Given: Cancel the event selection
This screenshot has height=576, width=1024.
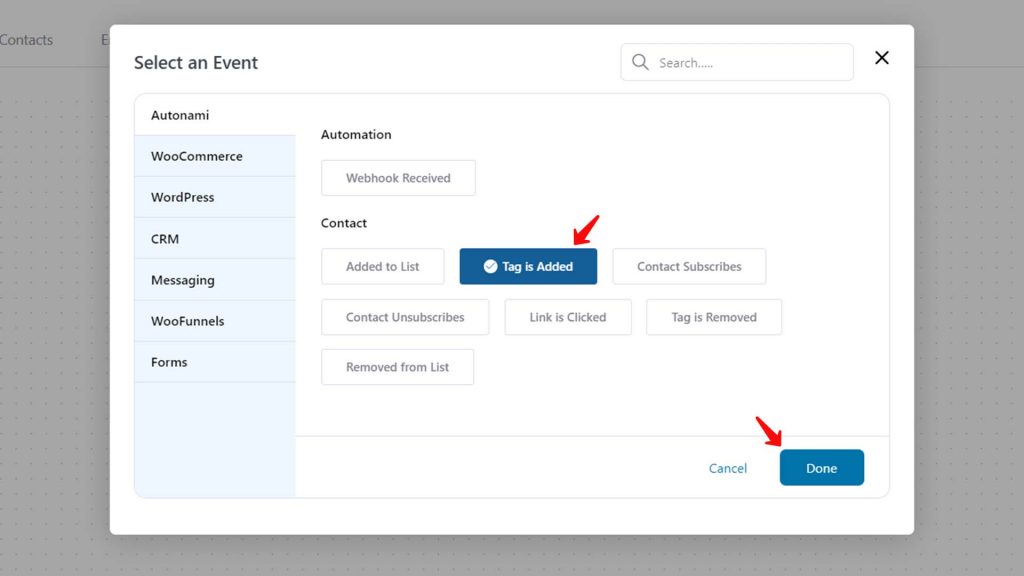Looking at the screenshot, I should [728, 468].
